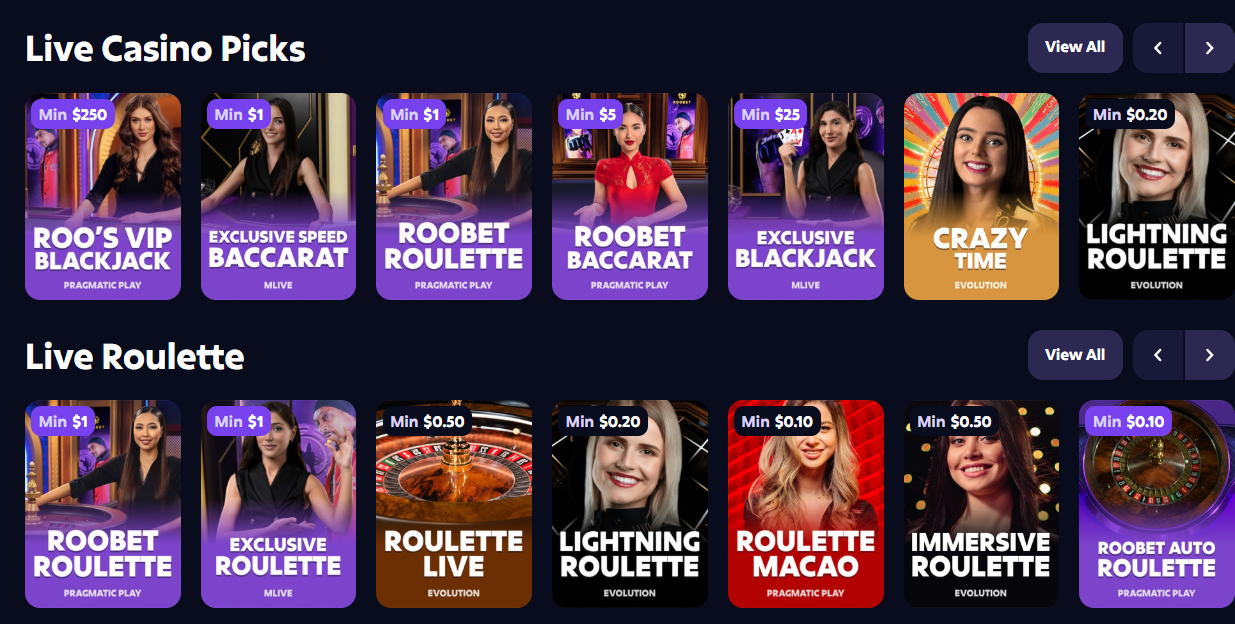Select Immersive Roulette game tile
Screen dimensions: 1235x624
click(981, 504)
